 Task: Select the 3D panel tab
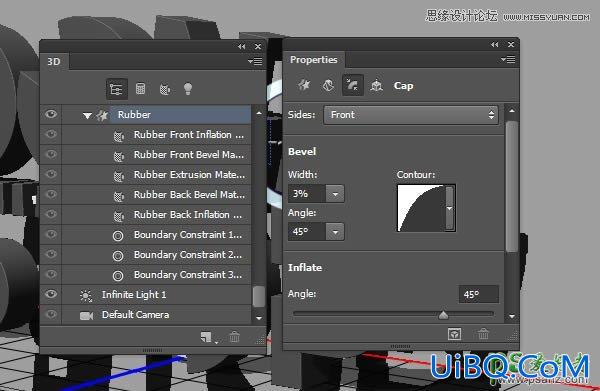[x=54, y=62]
